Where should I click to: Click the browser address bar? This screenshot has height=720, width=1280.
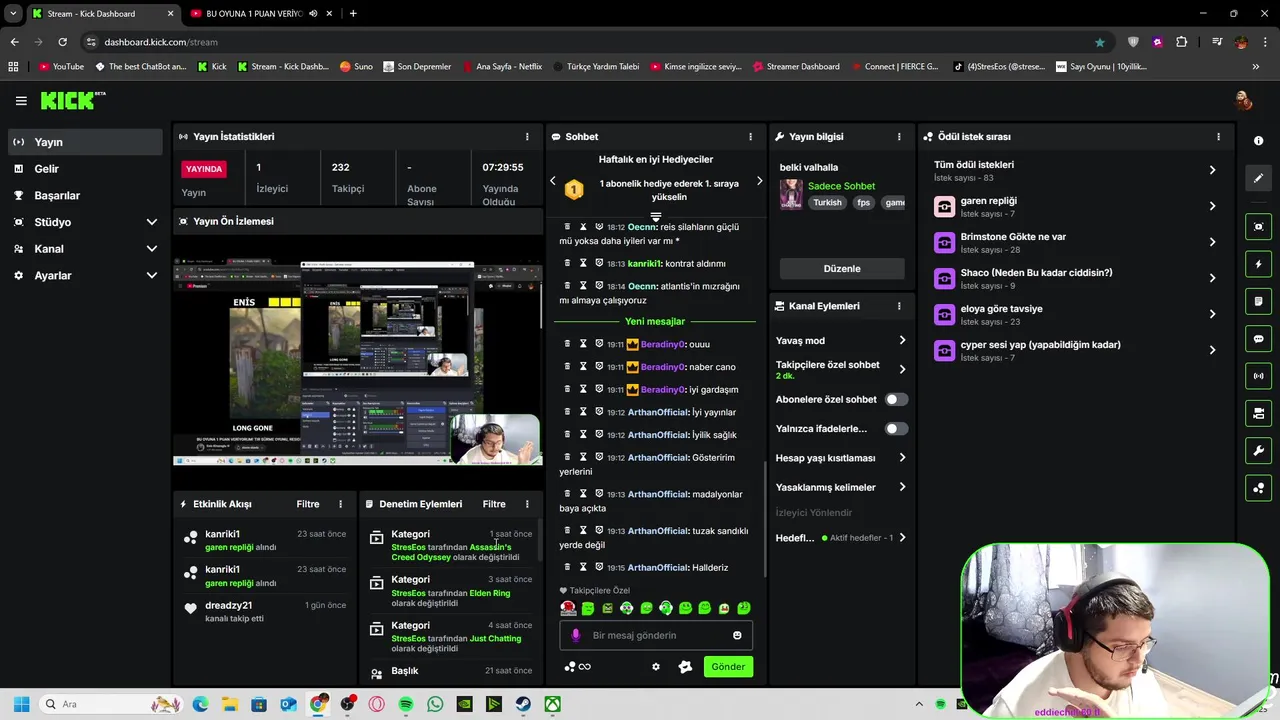pyautogui.click(x=590, y=42)
